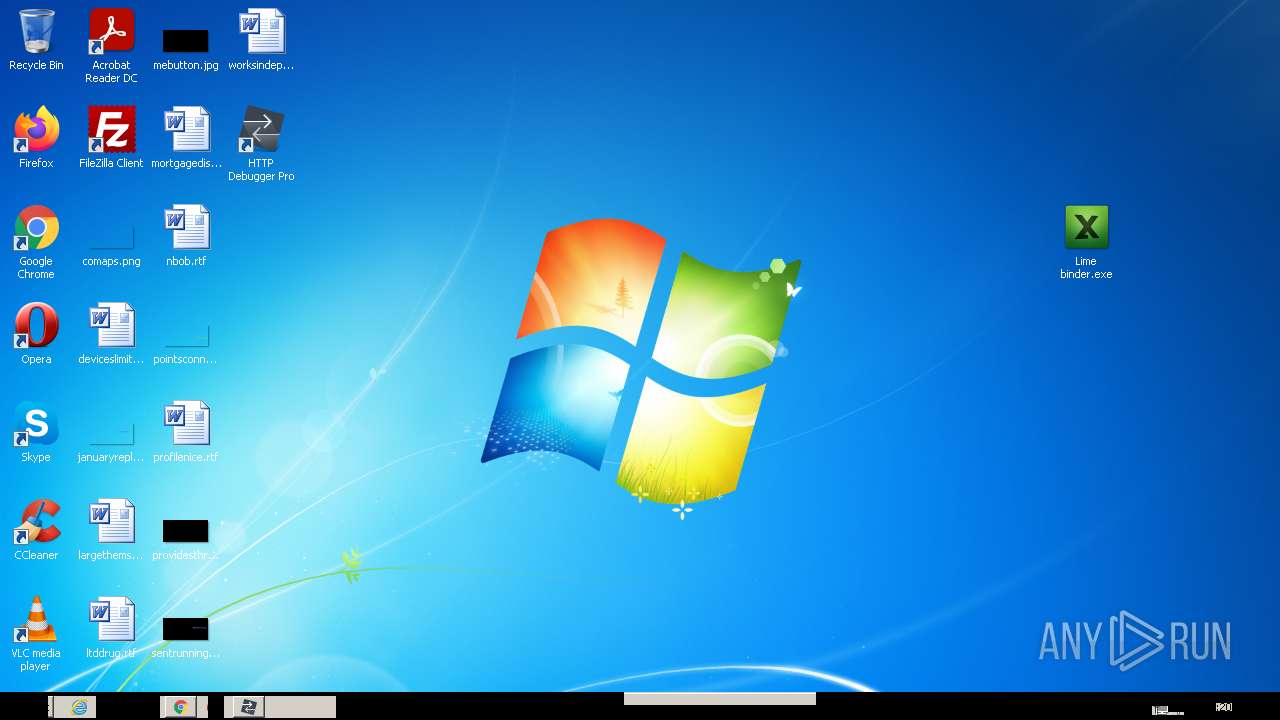Image resolution: width=1280 pixels, height=720 pixels.
Task: Select the mortgagedis... document
Action: (x=186, y=138)
